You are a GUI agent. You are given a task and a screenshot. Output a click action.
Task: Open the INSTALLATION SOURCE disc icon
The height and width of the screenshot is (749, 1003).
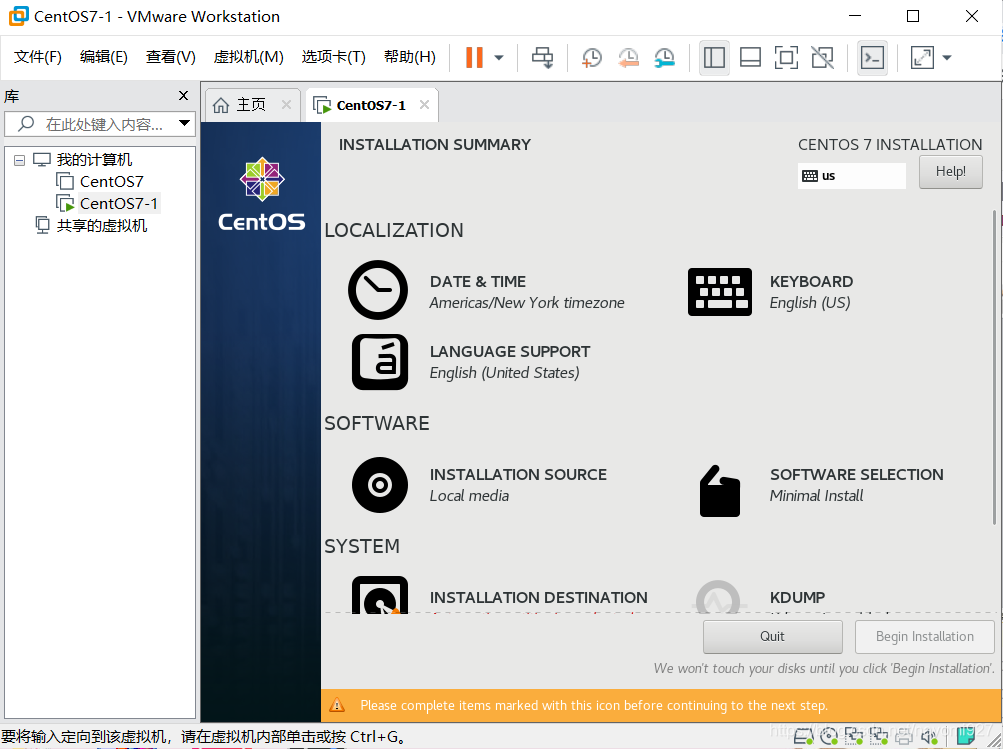[380, 485]
